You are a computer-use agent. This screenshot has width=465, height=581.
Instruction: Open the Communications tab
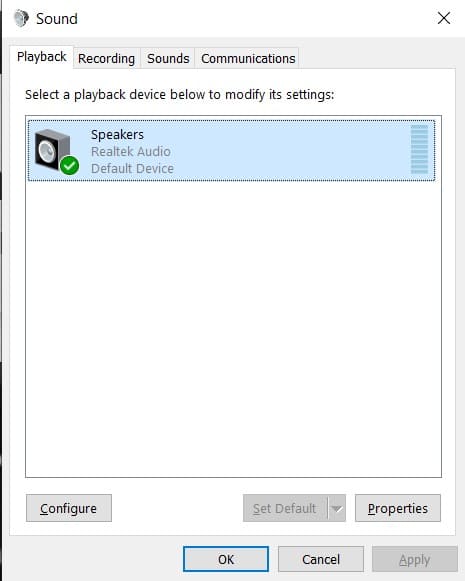pyautogui.click(x=248, y=59)
